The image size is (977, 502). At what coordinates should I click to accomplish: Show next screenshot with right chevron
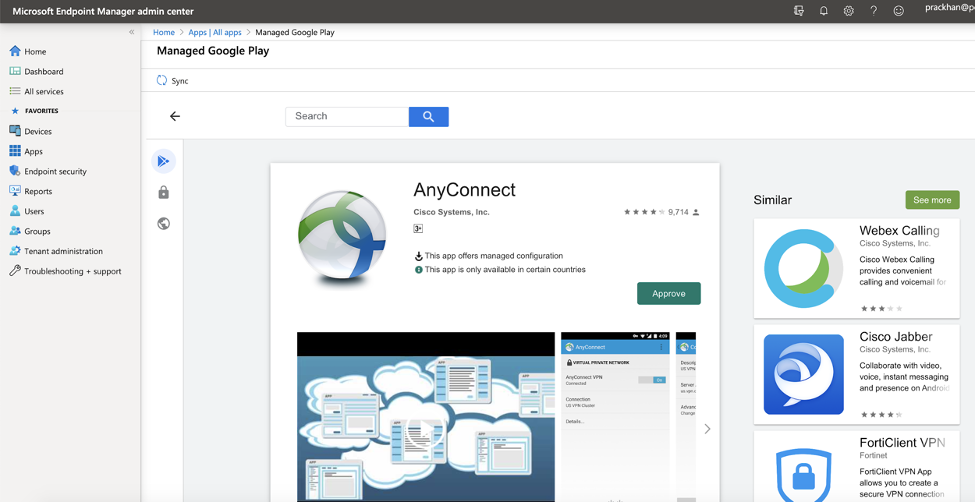[x=707, y=429]
